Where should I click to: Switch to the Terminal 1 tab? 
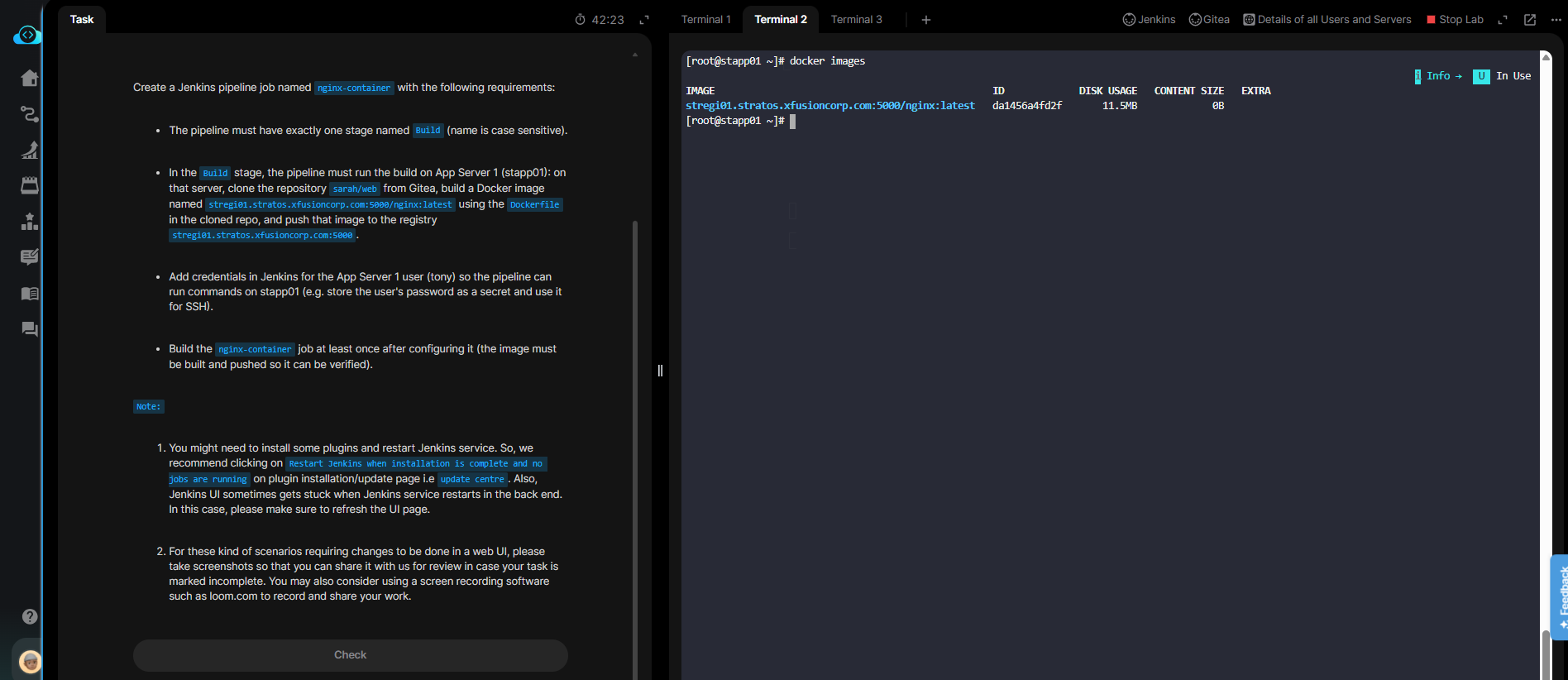point(705,20)
